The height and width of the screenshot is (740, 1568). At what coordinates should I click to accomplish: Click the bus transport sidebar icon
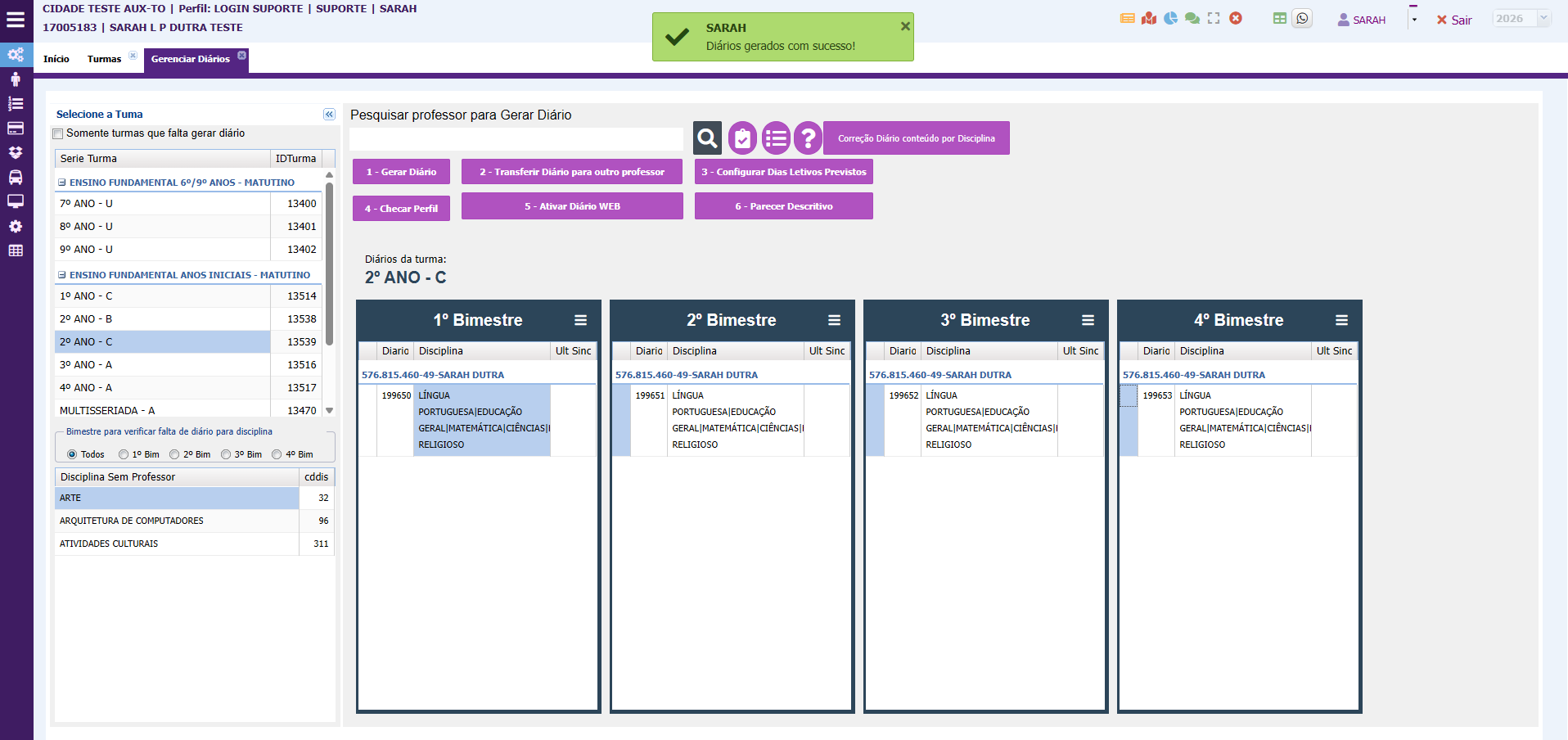(x=16, y=178)
